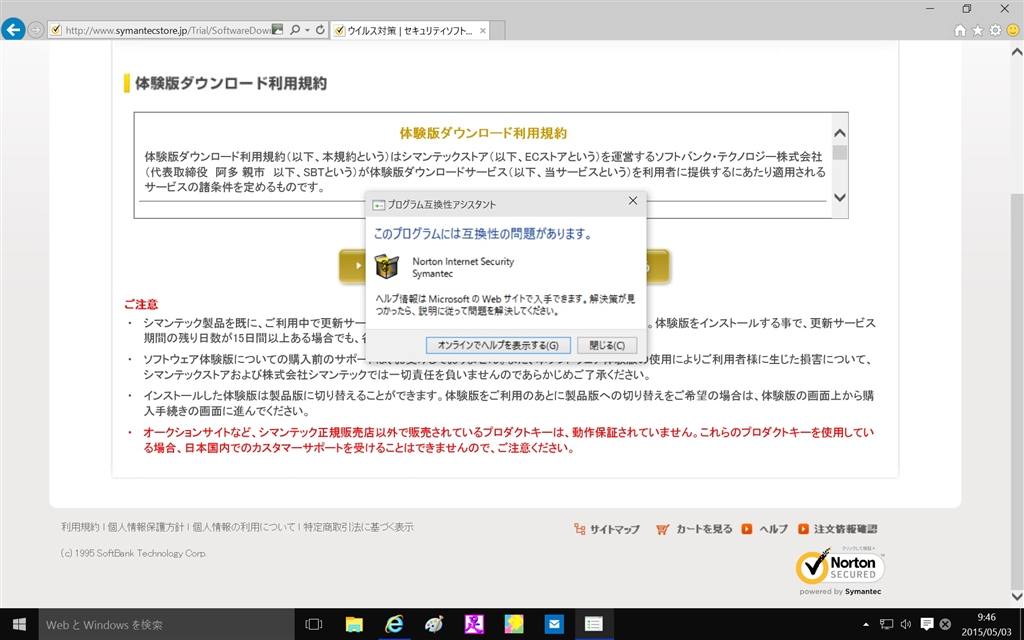Viewport: 1024px width, 640px height.
Task: Click the このプログラムには互換性の問題があります message
Action: (x=483, y=233)
